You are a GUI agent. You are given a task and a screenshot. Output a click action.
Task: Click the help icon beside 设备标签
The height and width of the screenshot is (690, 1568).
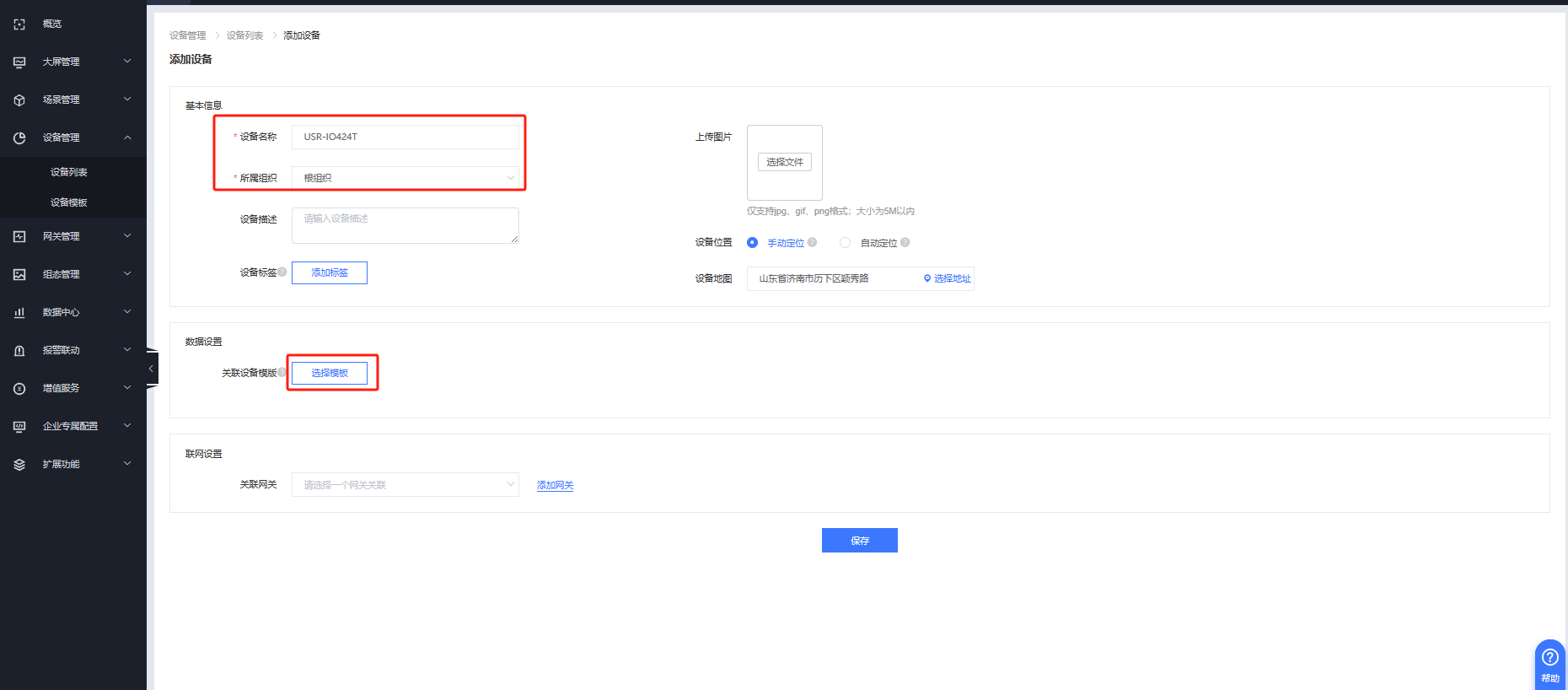[282, 272]
